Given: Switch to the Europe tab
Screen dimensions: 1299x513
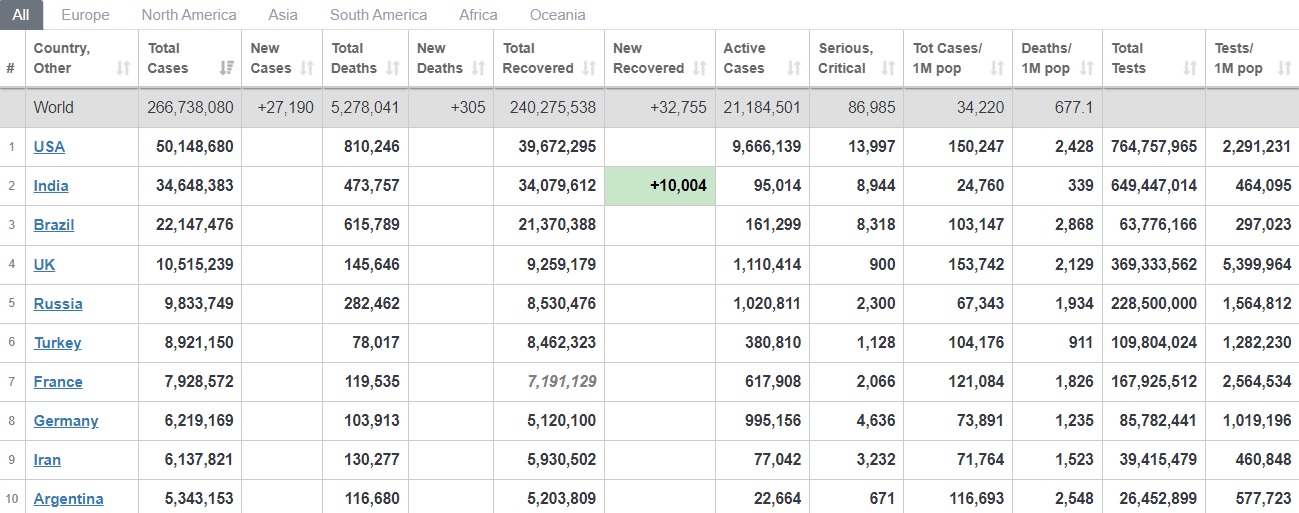Looking at the screenshot, I should (x=85, y=15).
